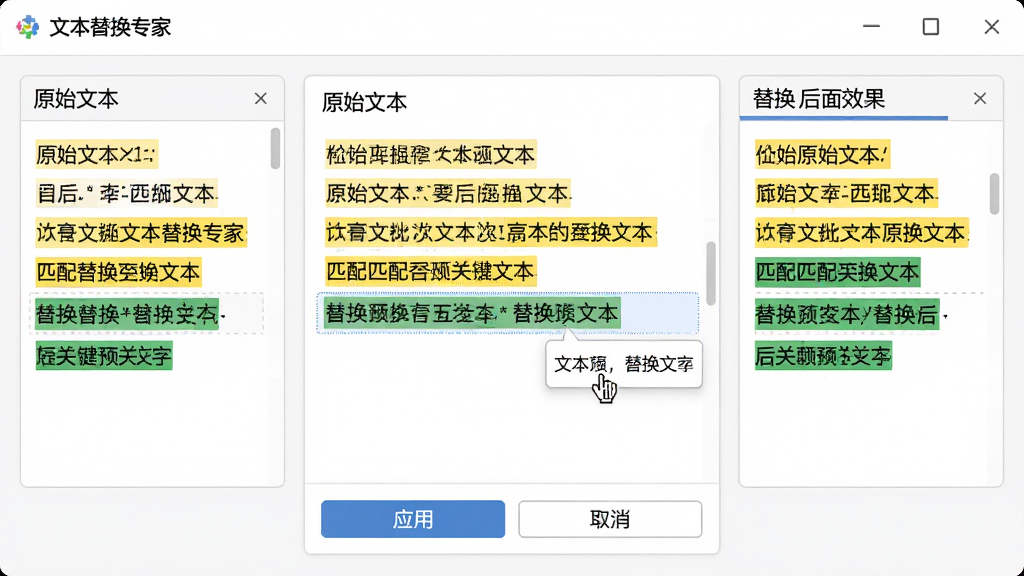Minimize the 文本替换专家 window

pos(871,27)
